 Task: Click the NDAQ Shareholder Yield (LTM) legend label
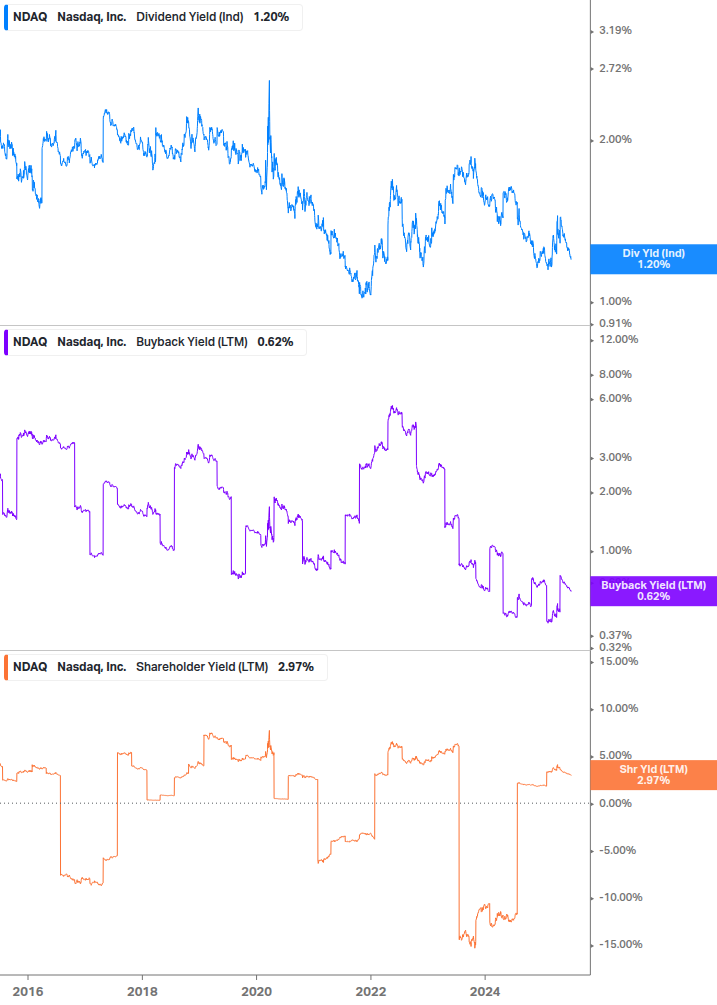[x=165, y=667]
